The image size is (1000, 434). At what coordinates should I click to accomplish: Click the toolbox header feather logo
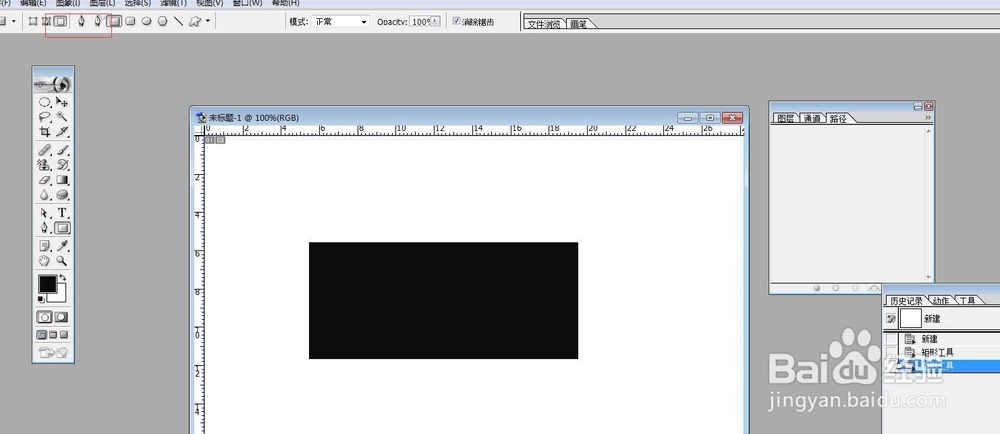point(53,83)
